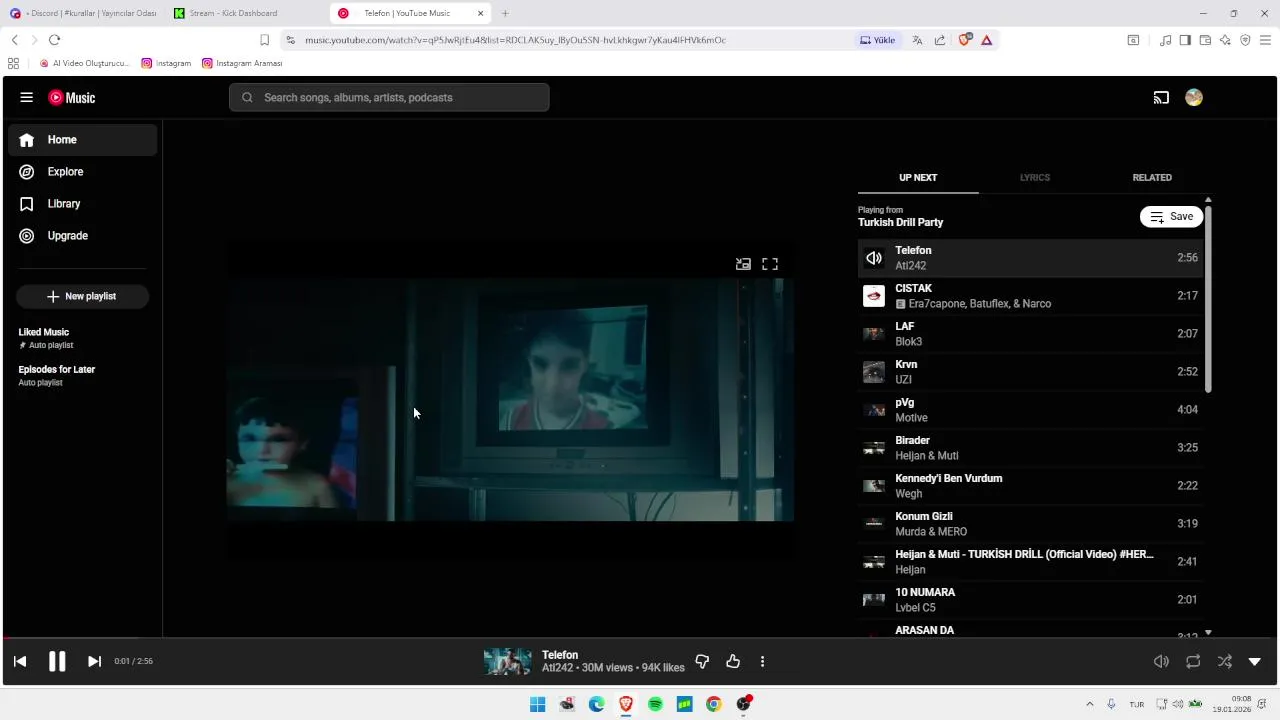Image resolution: width=1280 pixels, height=720 pixels.
Task: Click the queue panel scrollbar
Action: point(1208,298)
